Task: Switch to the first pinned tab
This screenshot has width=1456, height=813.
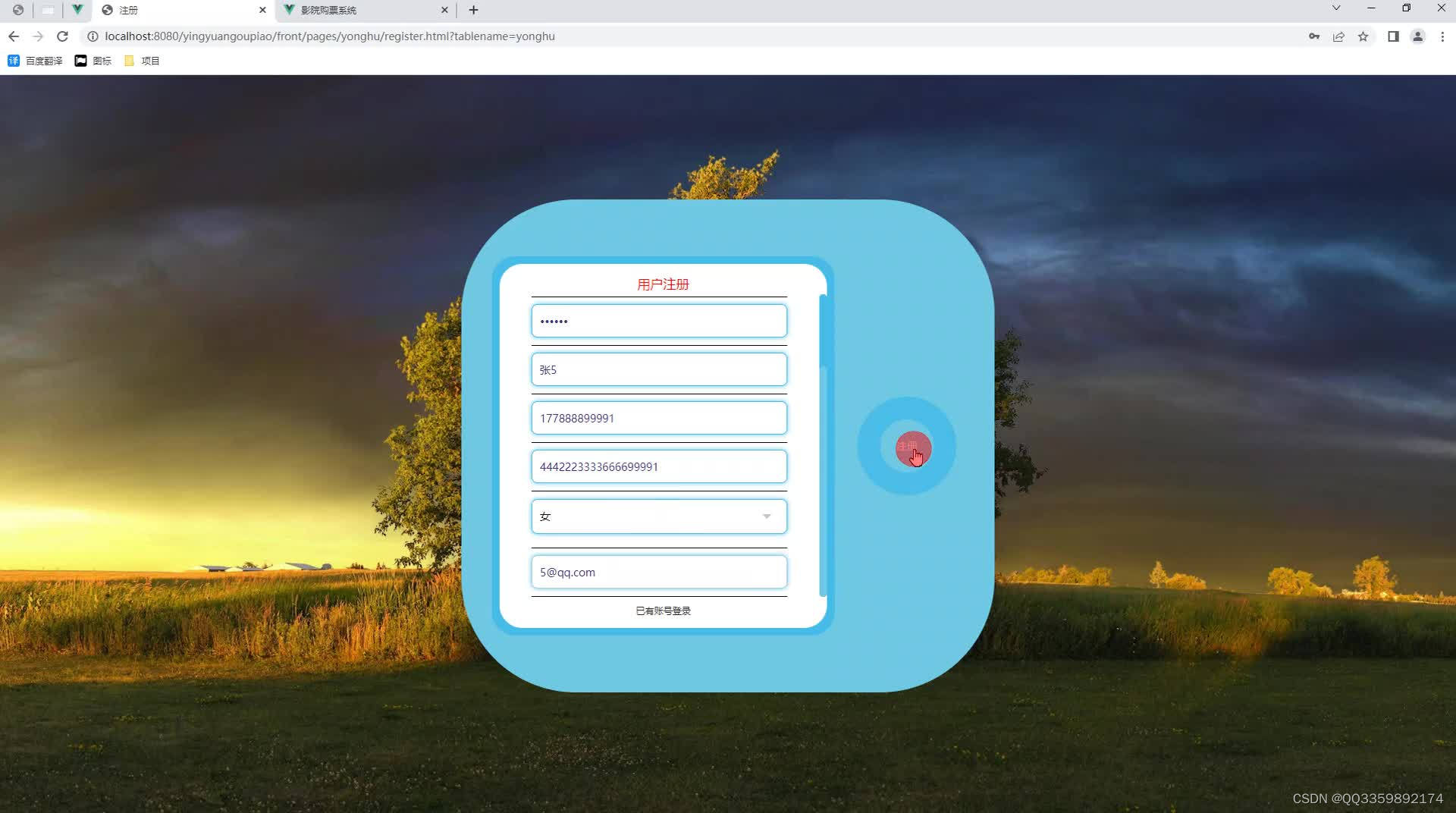Action: tap(18, 10)
